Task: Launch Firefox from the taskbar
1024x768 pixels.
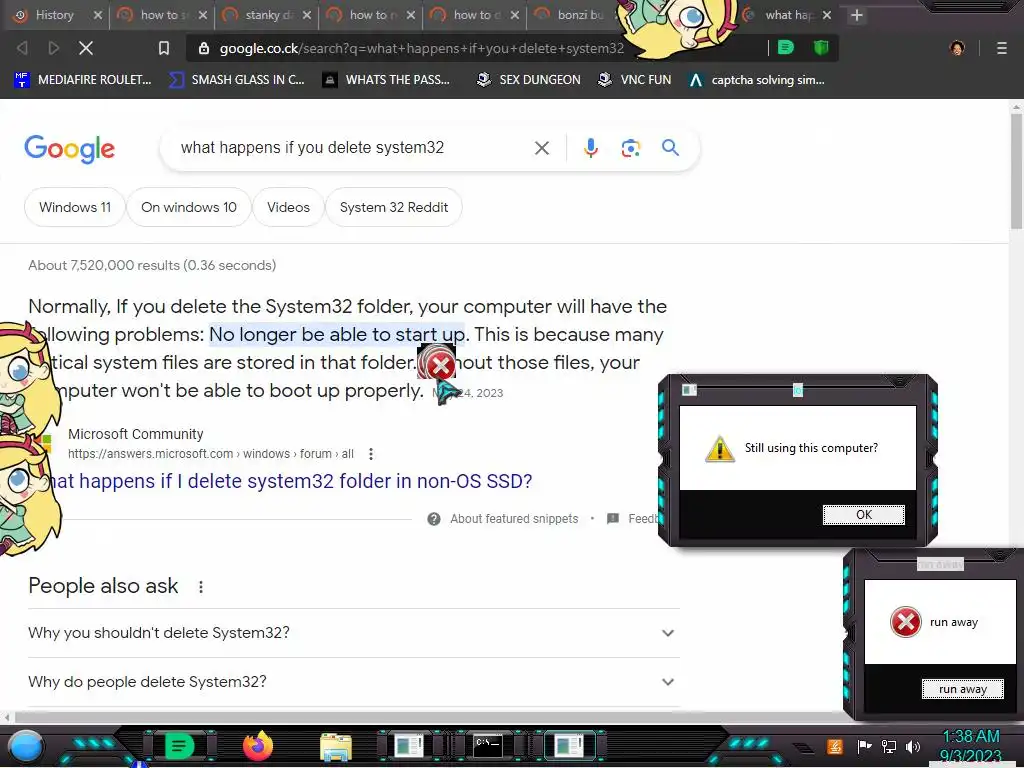Action: 257,746
